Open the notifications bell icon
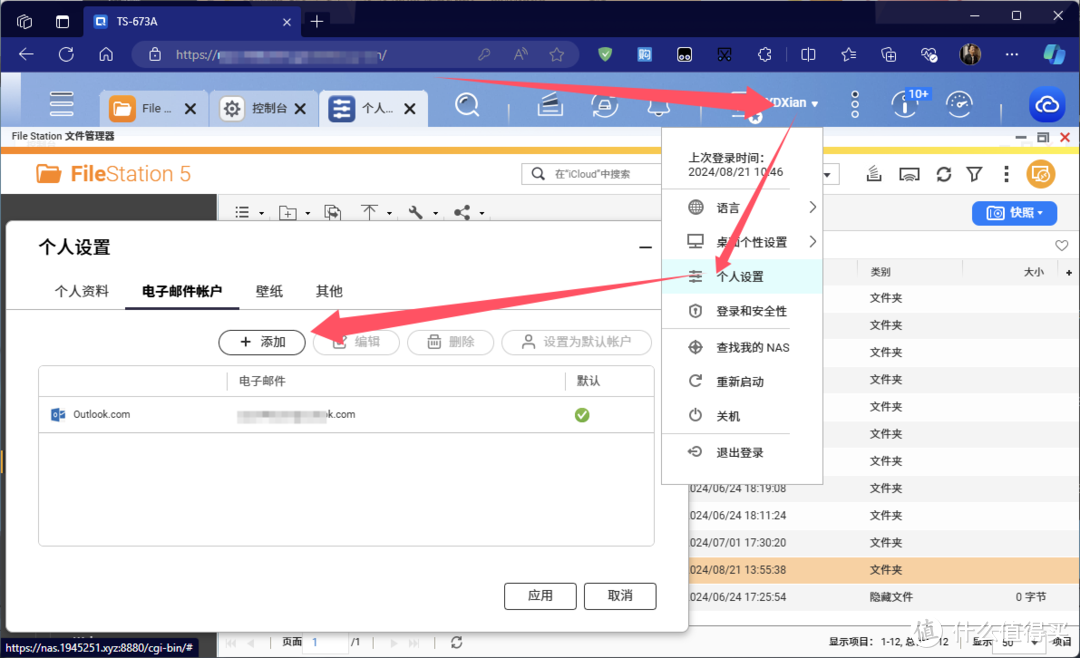1080x658 pixels. click(657, 105)
